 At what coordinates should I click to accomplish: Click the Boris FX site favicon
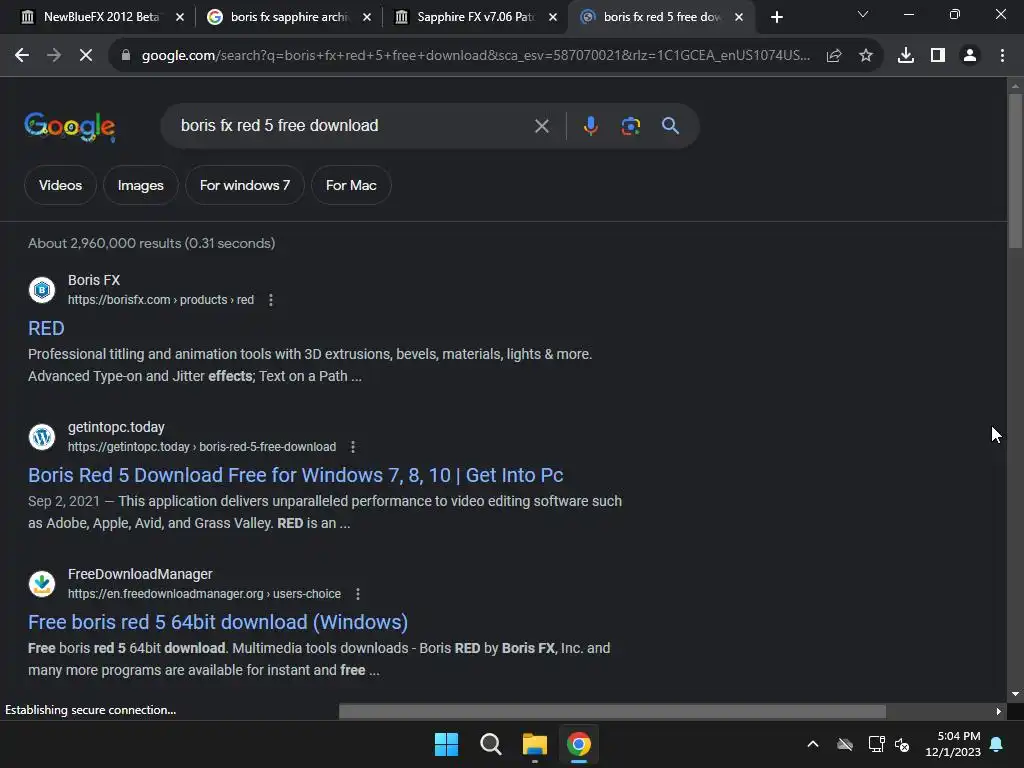(42, 289)
